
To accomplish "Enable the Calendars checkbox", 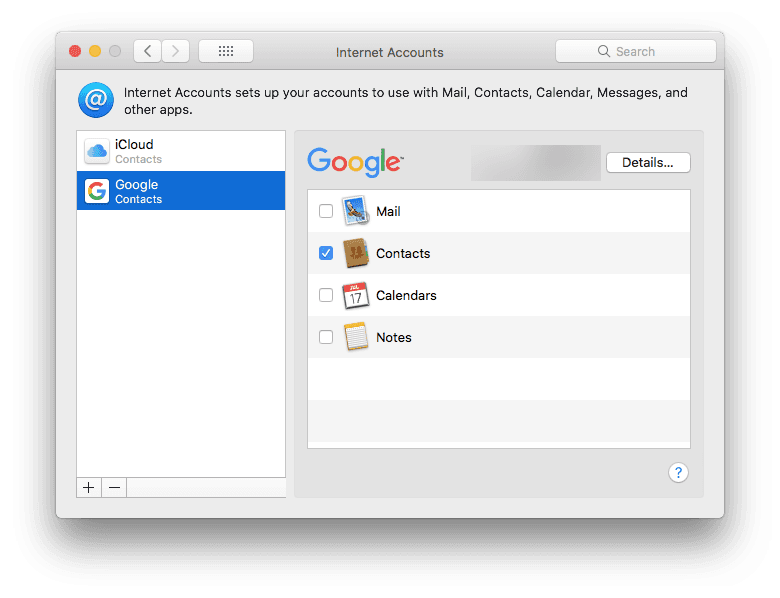I will pyautogui.click(x=326, y=295).
